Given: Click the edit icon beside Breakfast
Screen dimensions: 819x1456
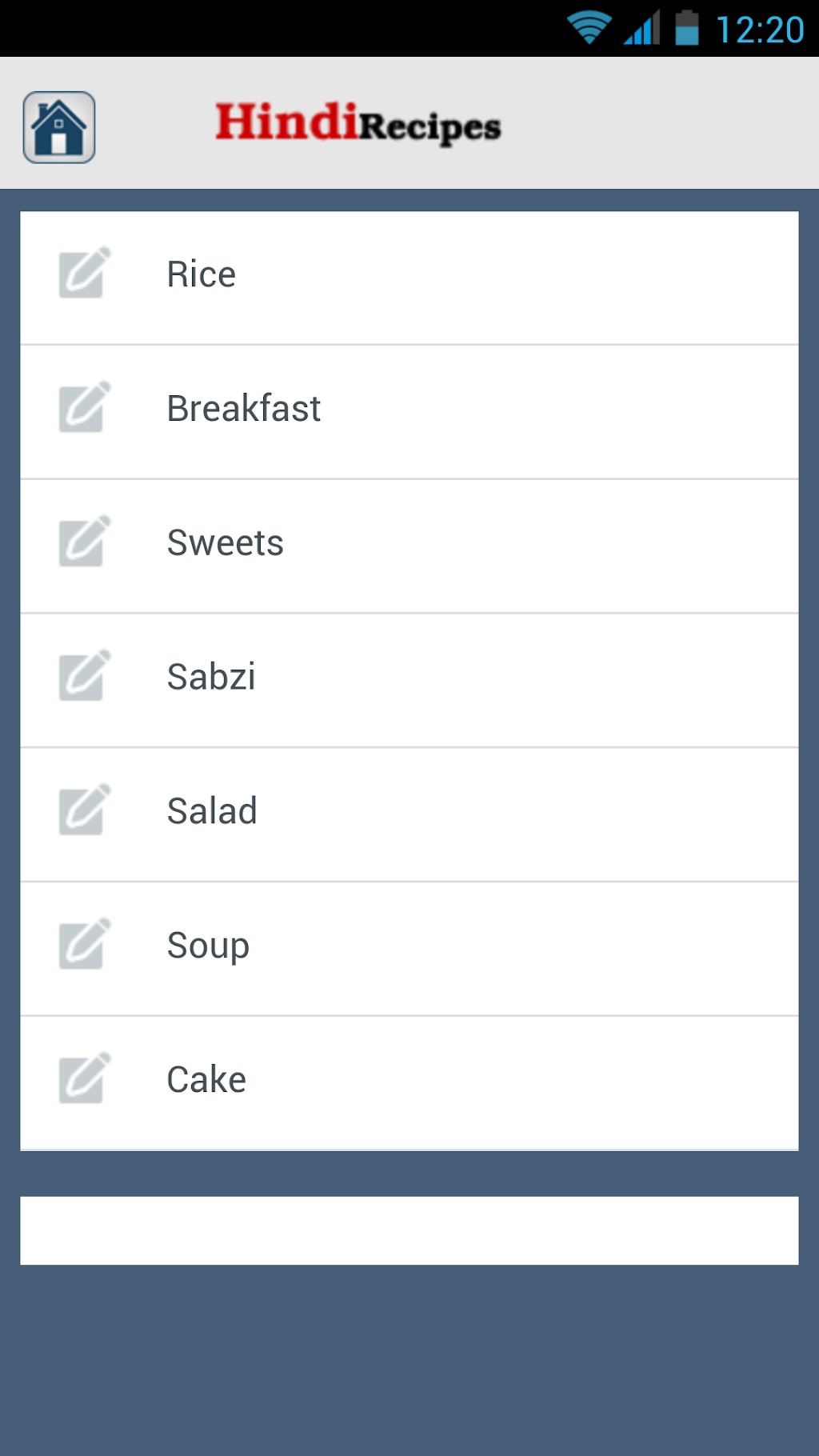Looking at the screenshot, I should click(x=84, y=408).
